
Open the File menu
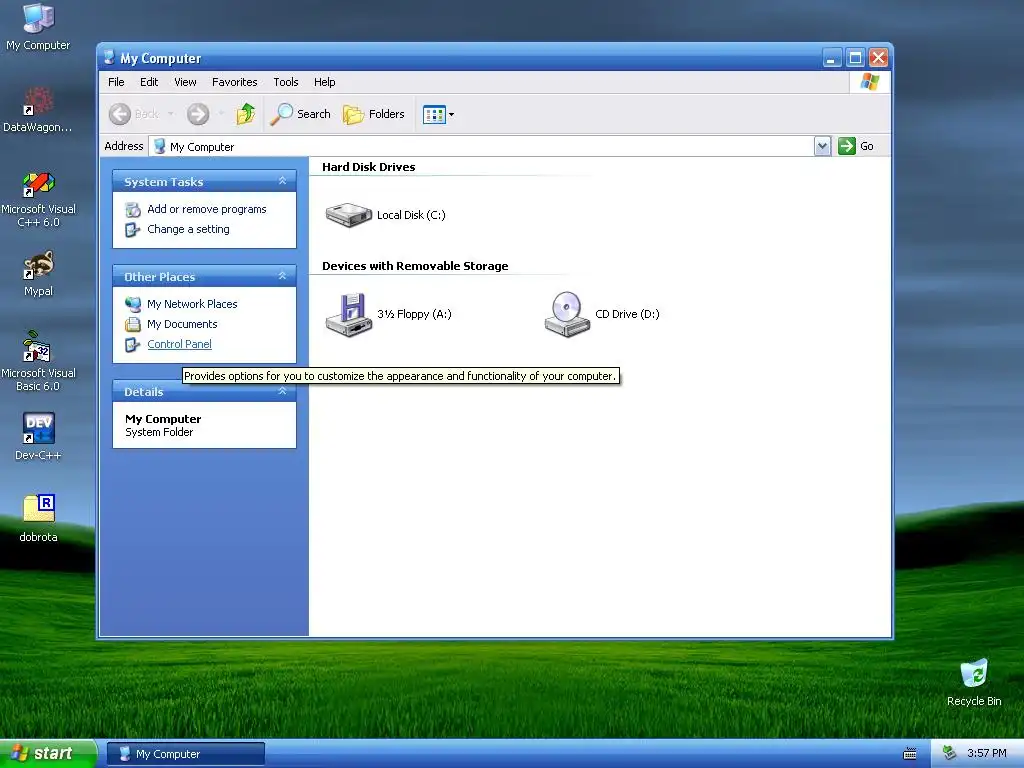pos(116,82)
